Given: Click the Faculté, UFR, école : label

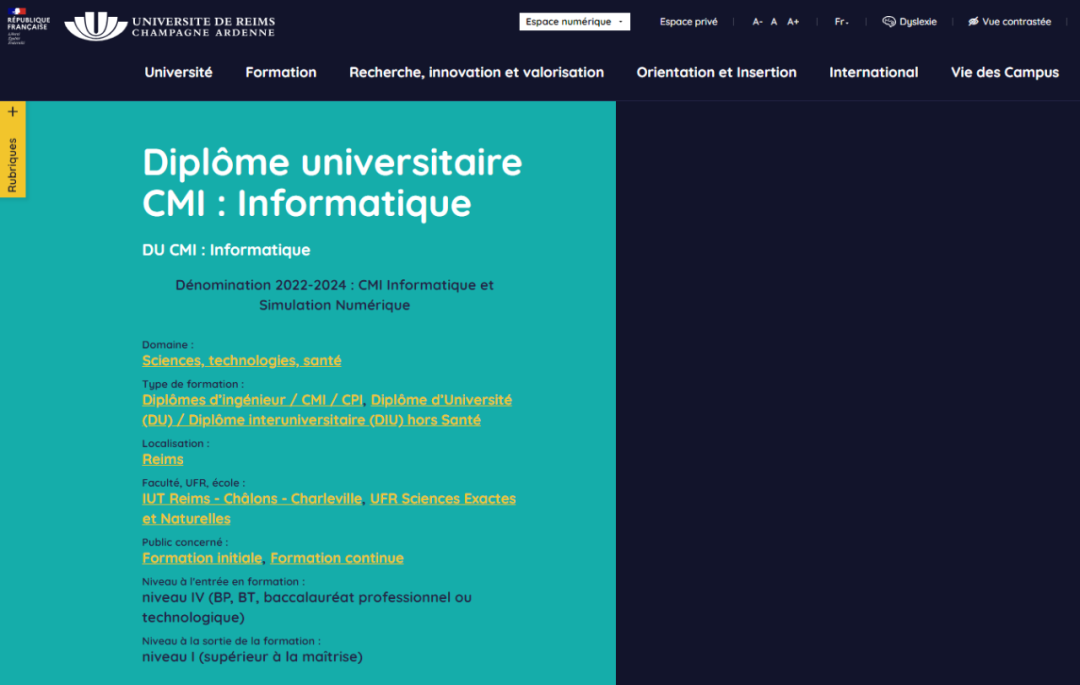Looking at the screenshot, I should coord(194,483).
